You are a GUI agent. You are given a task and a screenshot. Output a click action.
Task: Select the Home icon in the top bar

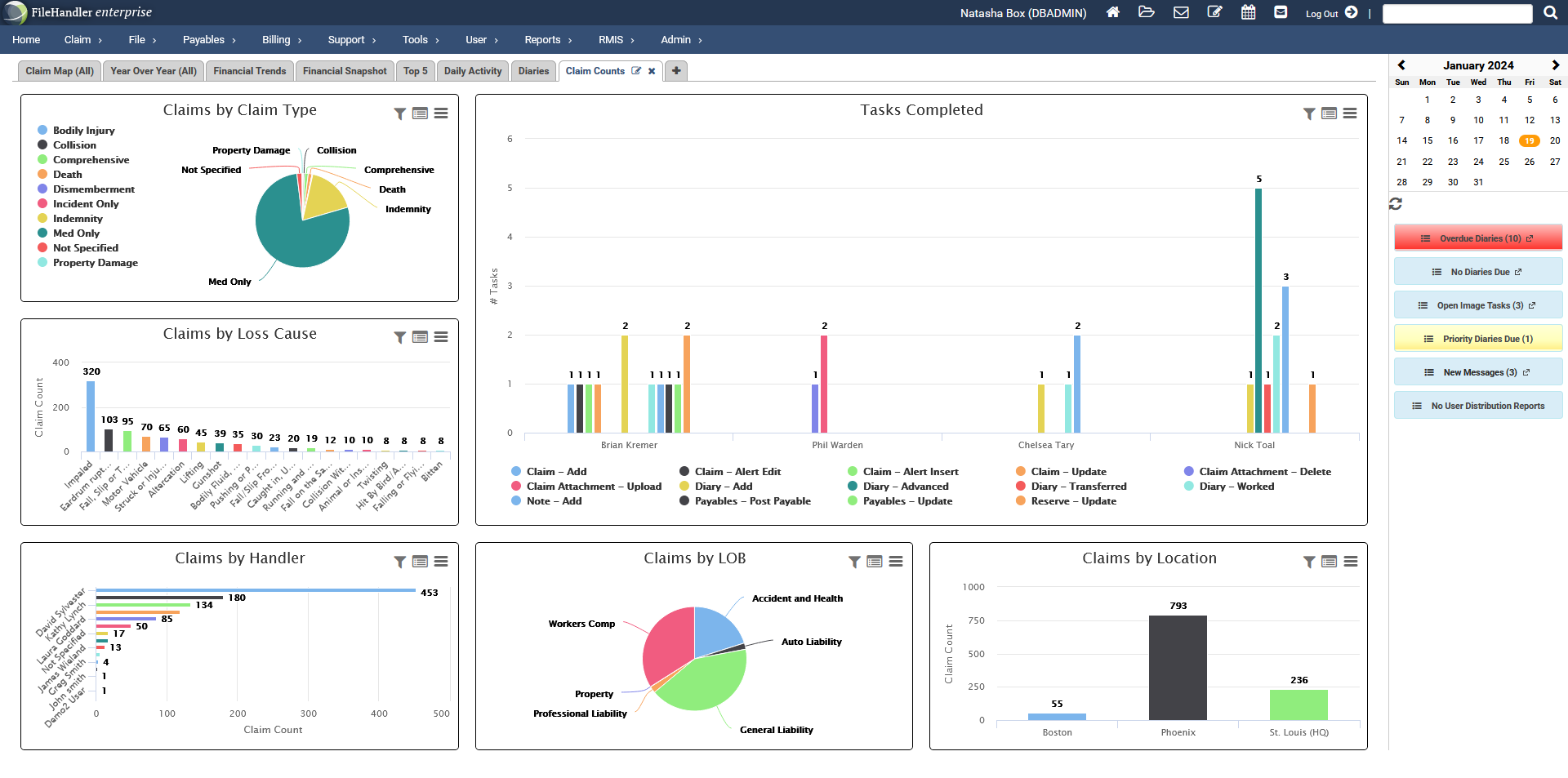pyautogui.click(x=1112, y=12)
